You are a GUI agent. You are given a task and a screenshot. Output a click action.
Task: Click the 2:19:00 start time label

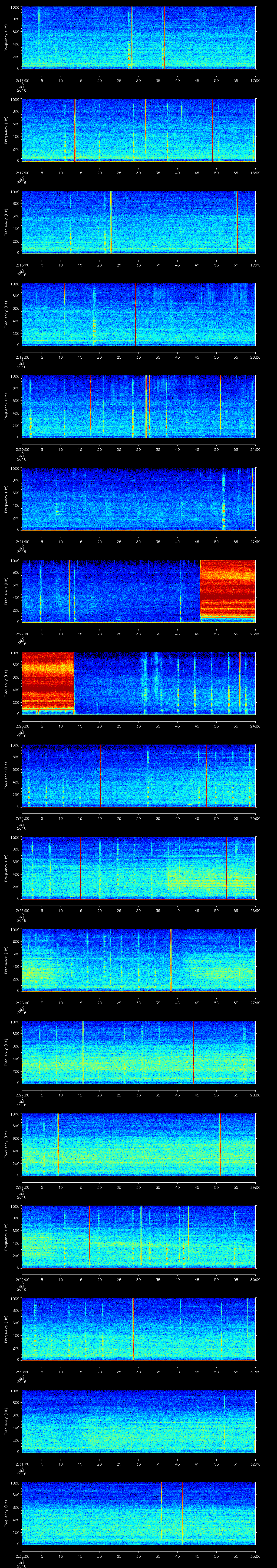click(22, 357)
